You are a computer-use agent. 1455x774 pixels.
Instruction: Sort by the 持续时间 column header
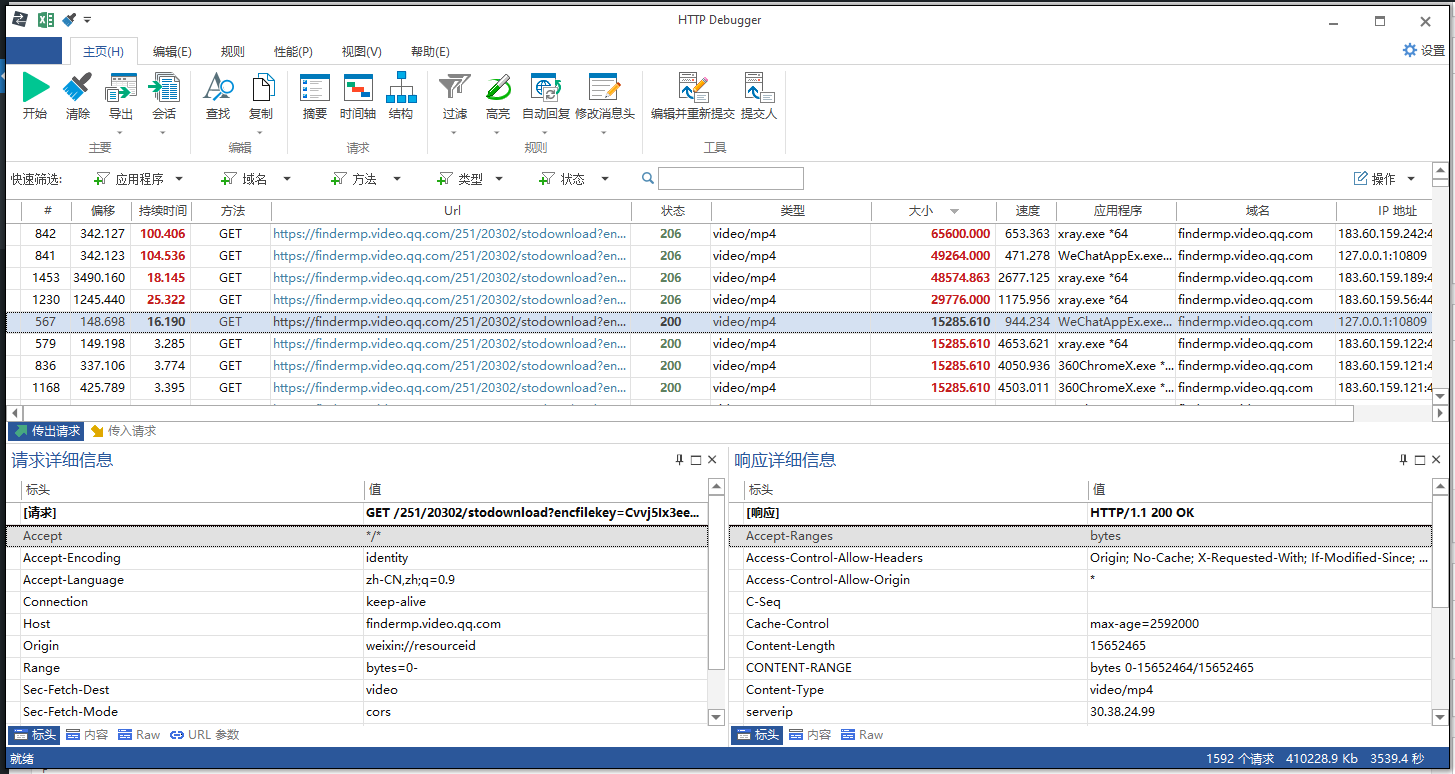(x=162, y=211)
